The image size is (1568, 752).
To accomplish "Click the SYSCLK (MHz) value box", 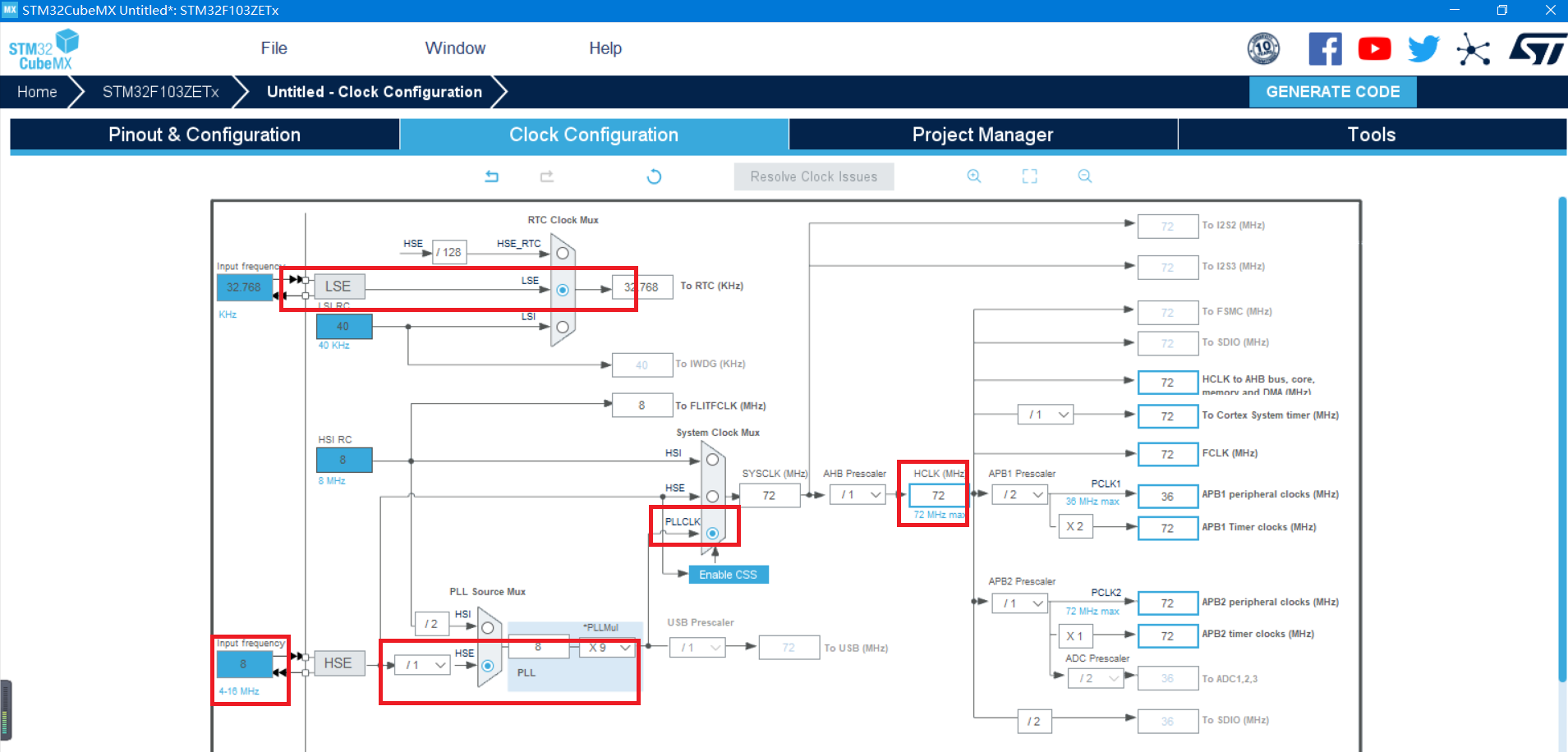I will (770, 495).
